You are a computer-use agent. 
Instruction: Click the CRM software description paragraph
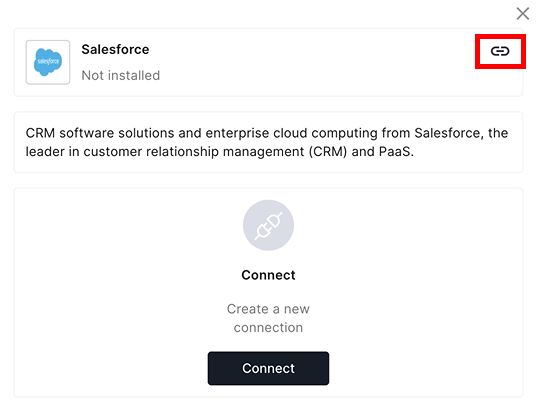[267, 142]
